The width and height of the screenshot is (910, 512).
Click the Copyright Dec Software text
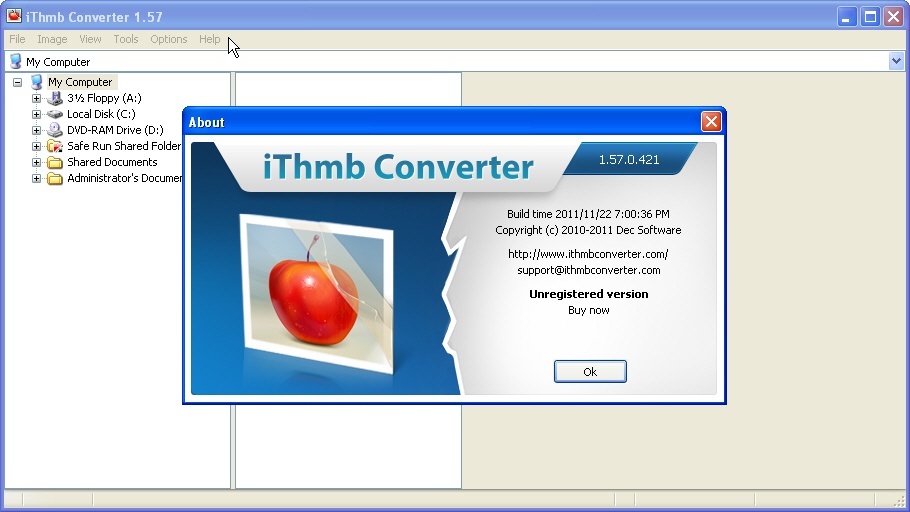click(x=588, y=230)
